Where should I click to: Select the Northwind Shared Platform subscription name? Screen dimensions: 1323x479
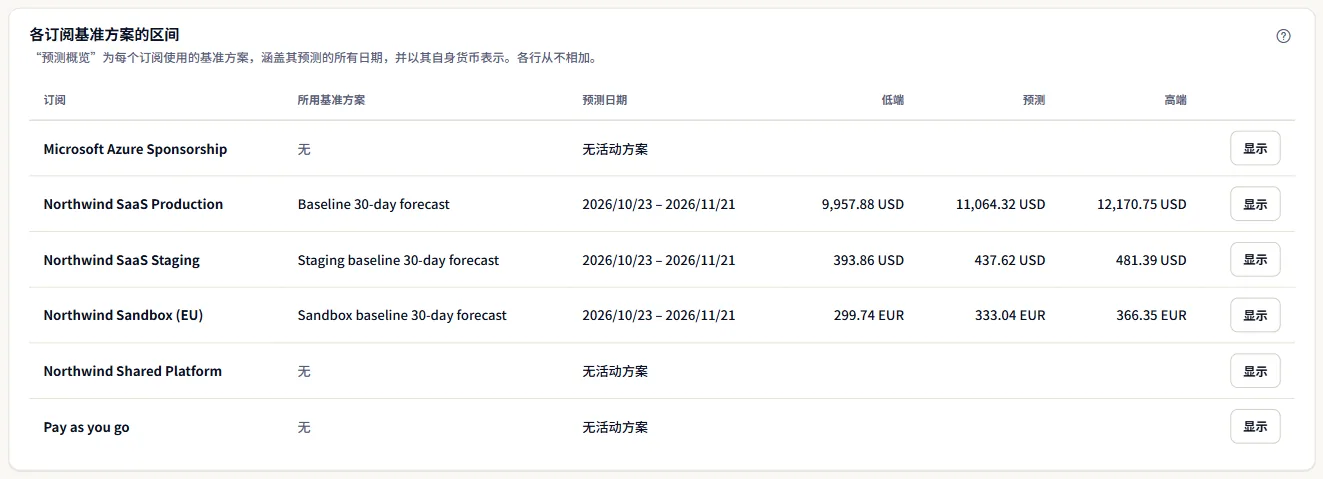[133, 371]
